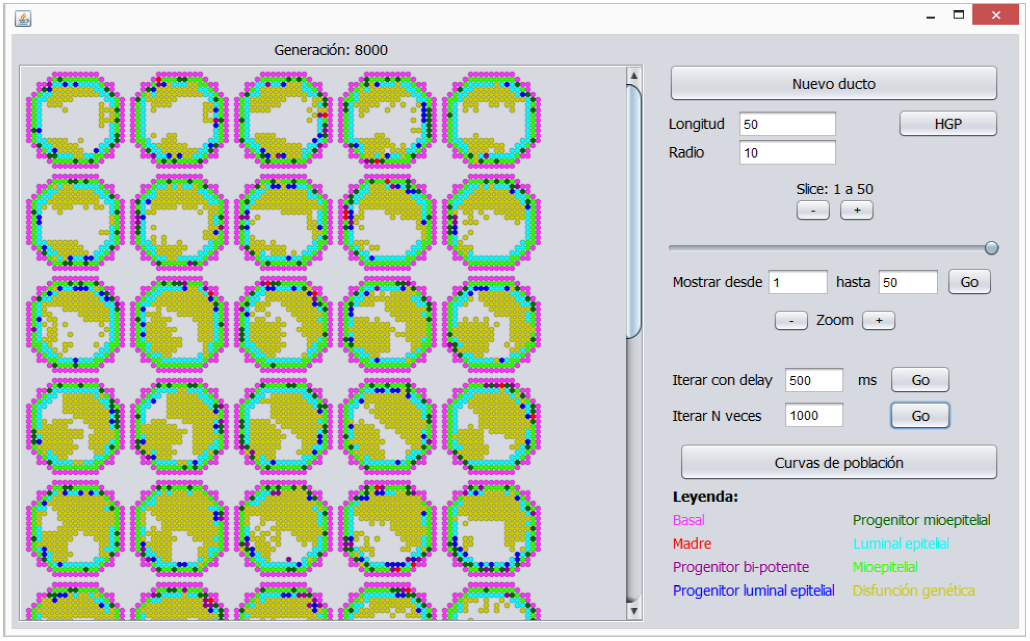Click the Java application icon in title bar
This screenshot has width=1030, height=641.
point(23,18)
